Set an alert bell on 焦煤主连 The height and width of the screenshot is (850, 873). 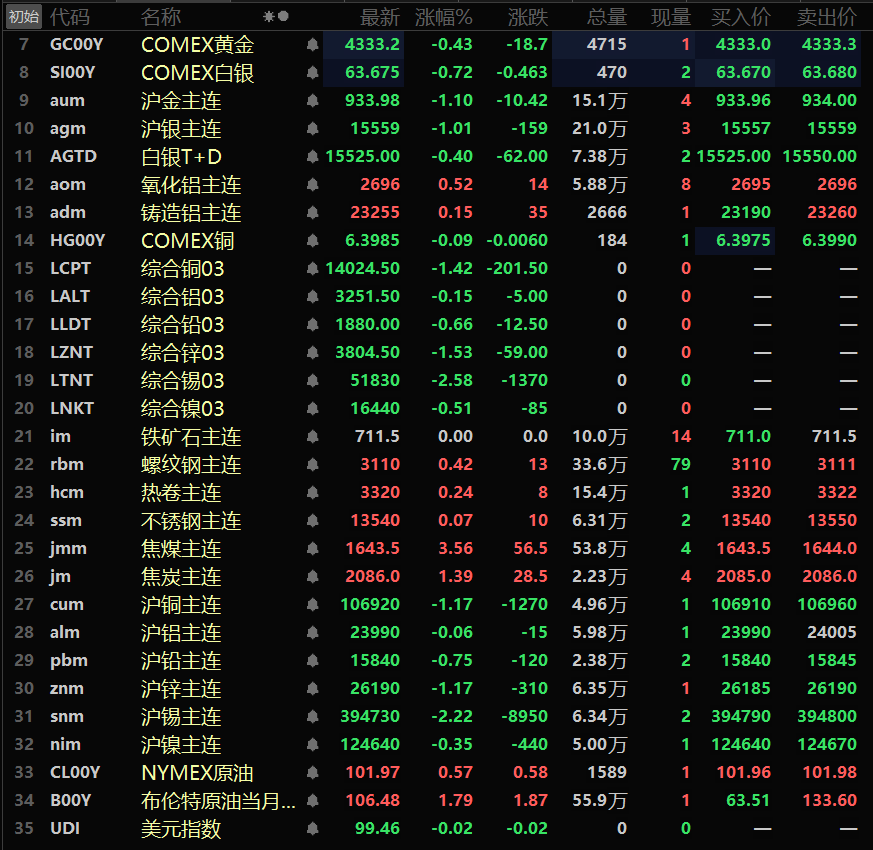[x=312, y=548]
